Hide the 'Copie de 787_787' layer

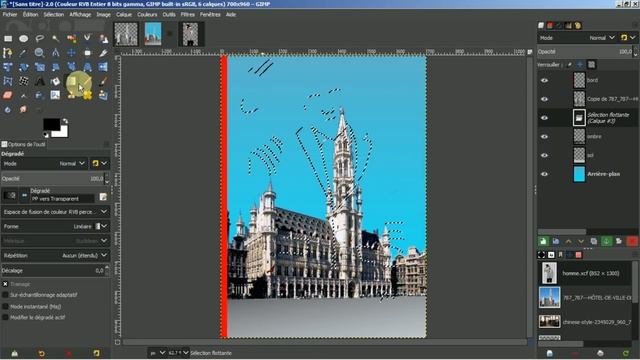pyautogui.click(x=544, y=99)
